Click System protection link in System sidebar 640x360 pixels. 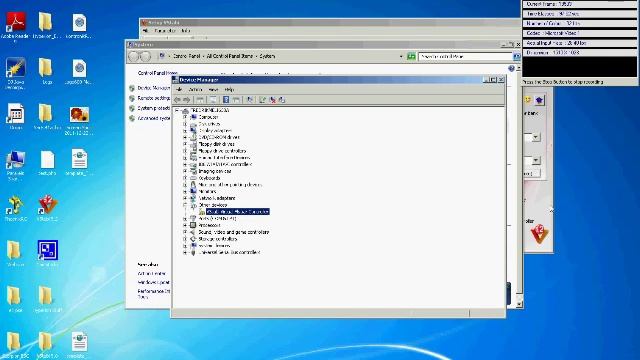tap(153, 108)
